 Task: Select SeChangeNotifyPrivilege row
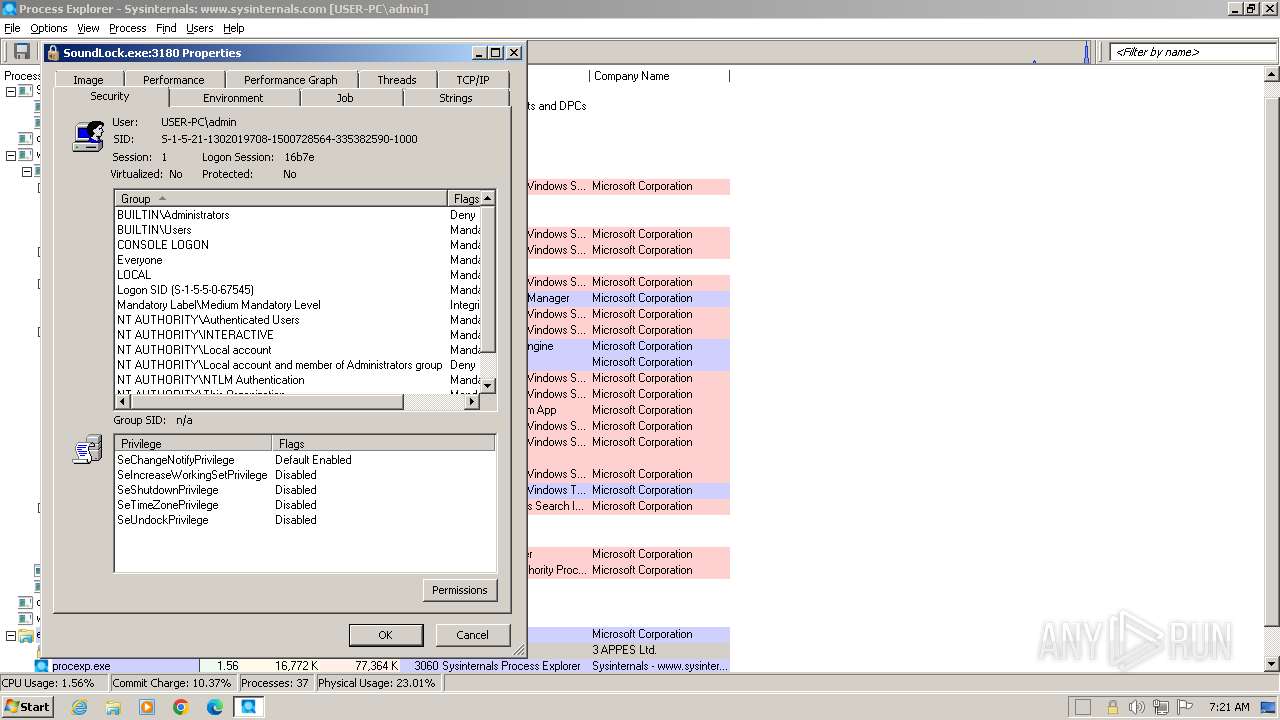click(x=305, y=460)
